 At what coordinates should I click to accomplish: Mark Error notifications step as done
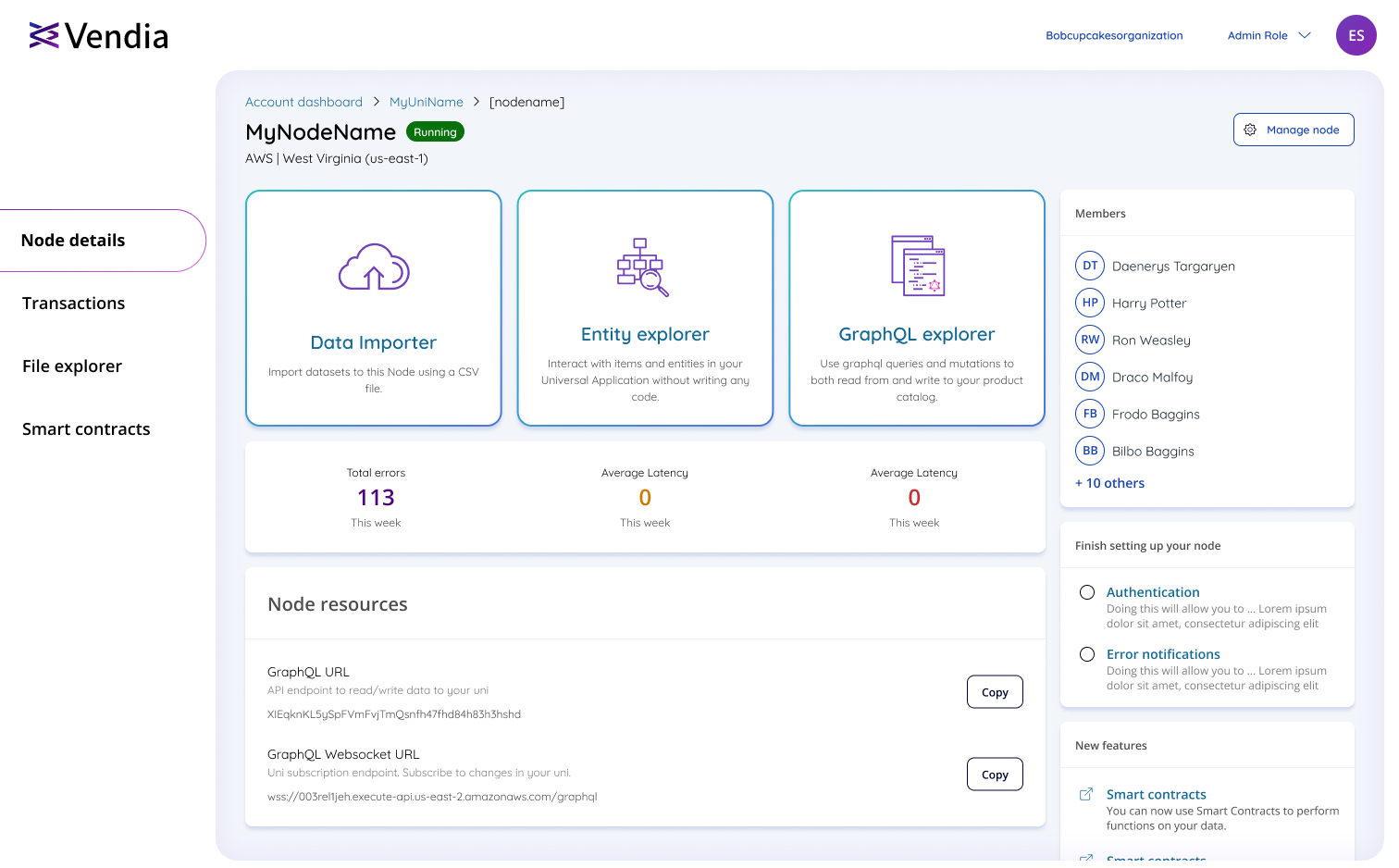[1087, 654]
